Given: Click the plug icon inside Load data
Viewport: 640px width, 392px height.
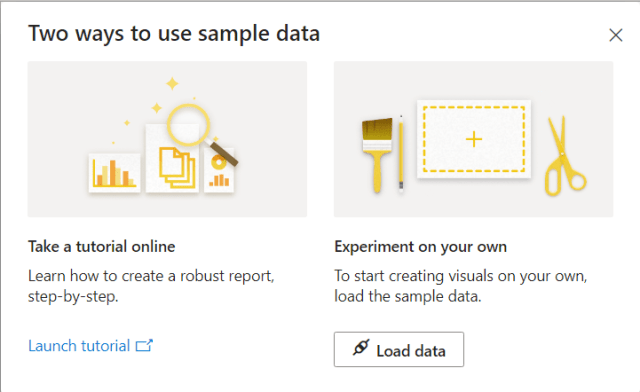Looking at the screenshot, I should 361,347.
